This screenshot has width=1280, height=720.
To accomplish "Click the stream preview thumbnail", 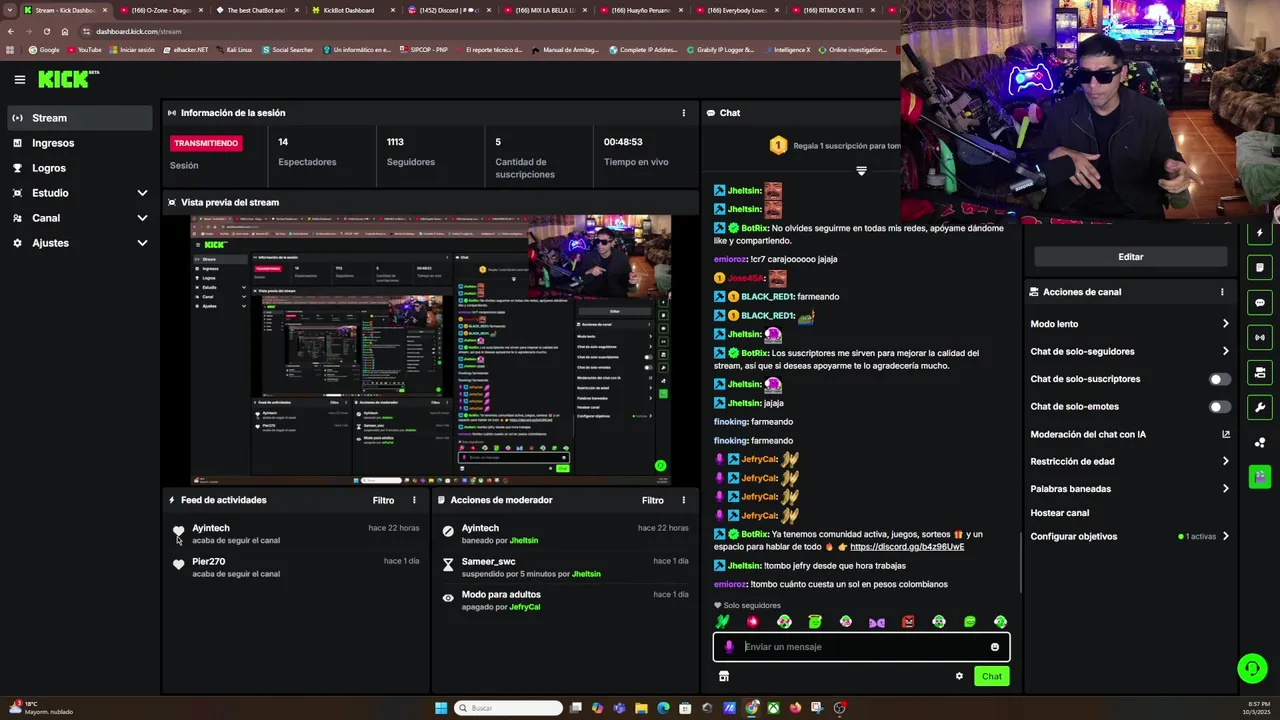I will [431, 350].
